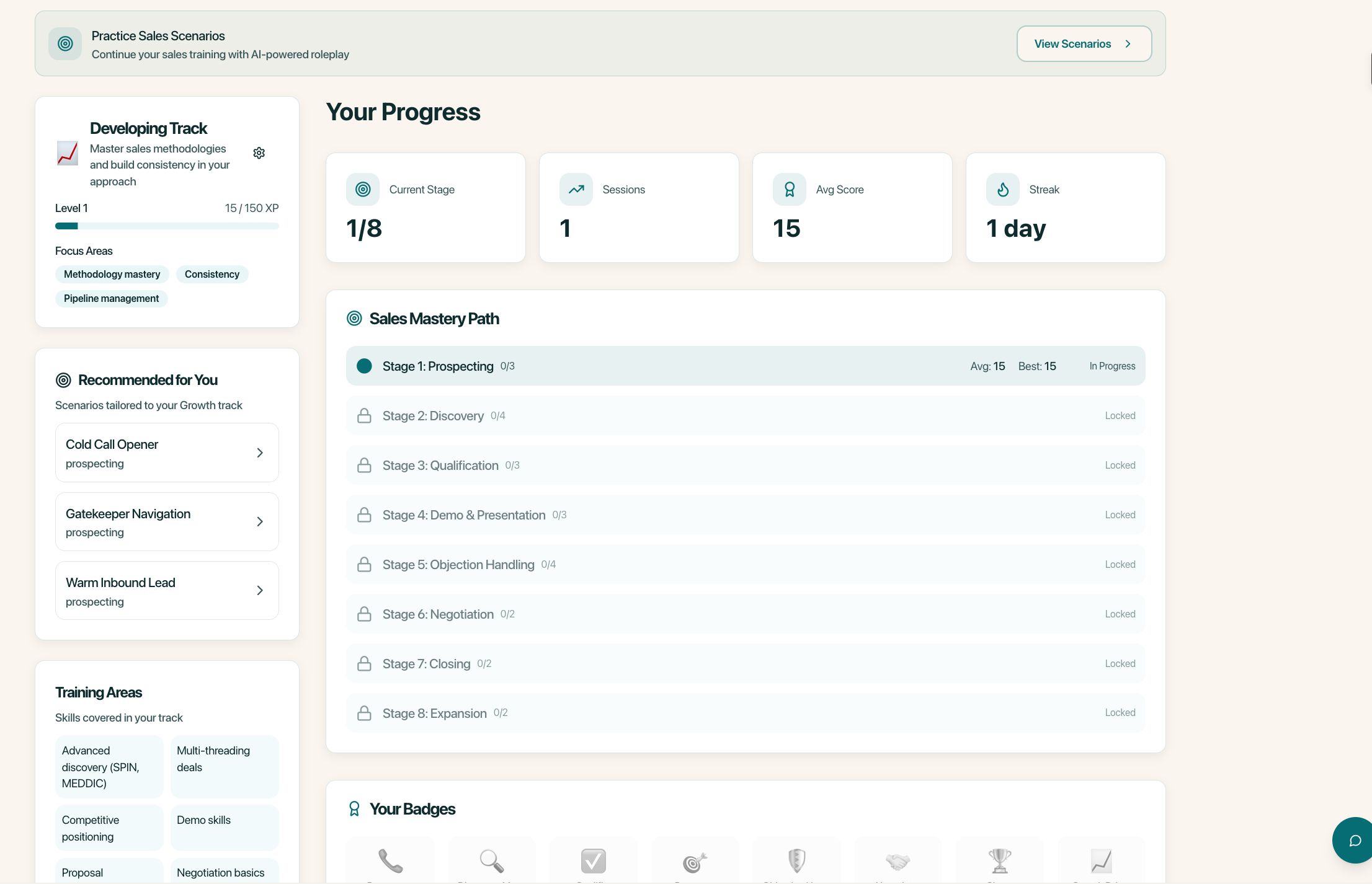Click the trophy badge icon

pyautogui.click(x=999, y=861)
